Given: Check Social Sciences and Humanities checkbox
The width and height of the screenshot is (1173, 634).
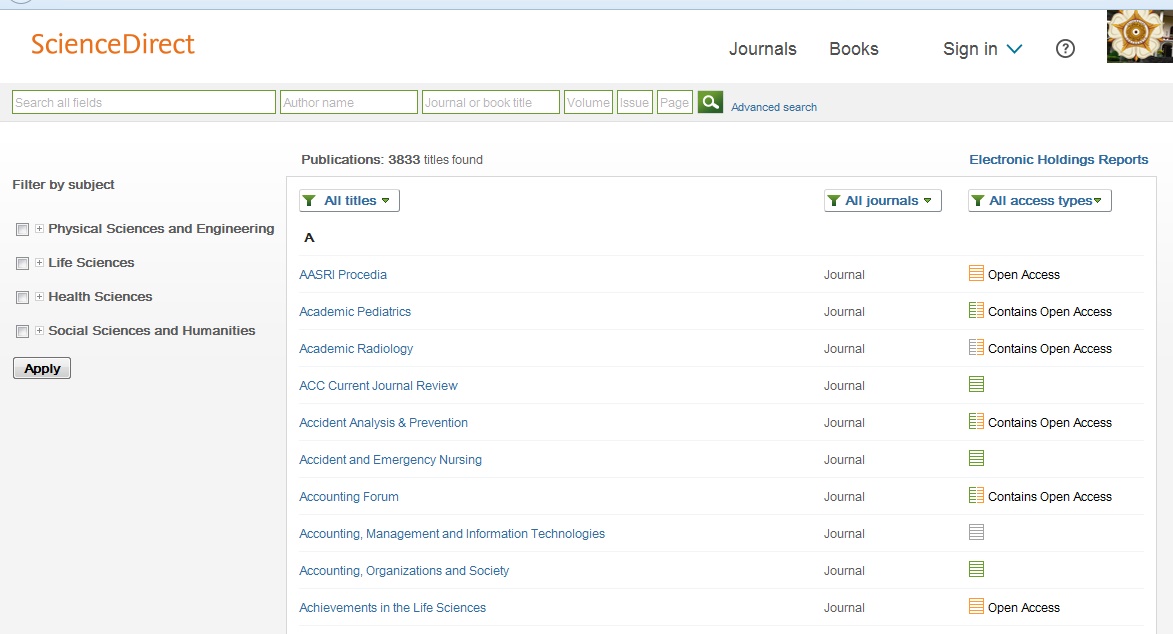Looking at the screenshot, I should click(22, 331).
